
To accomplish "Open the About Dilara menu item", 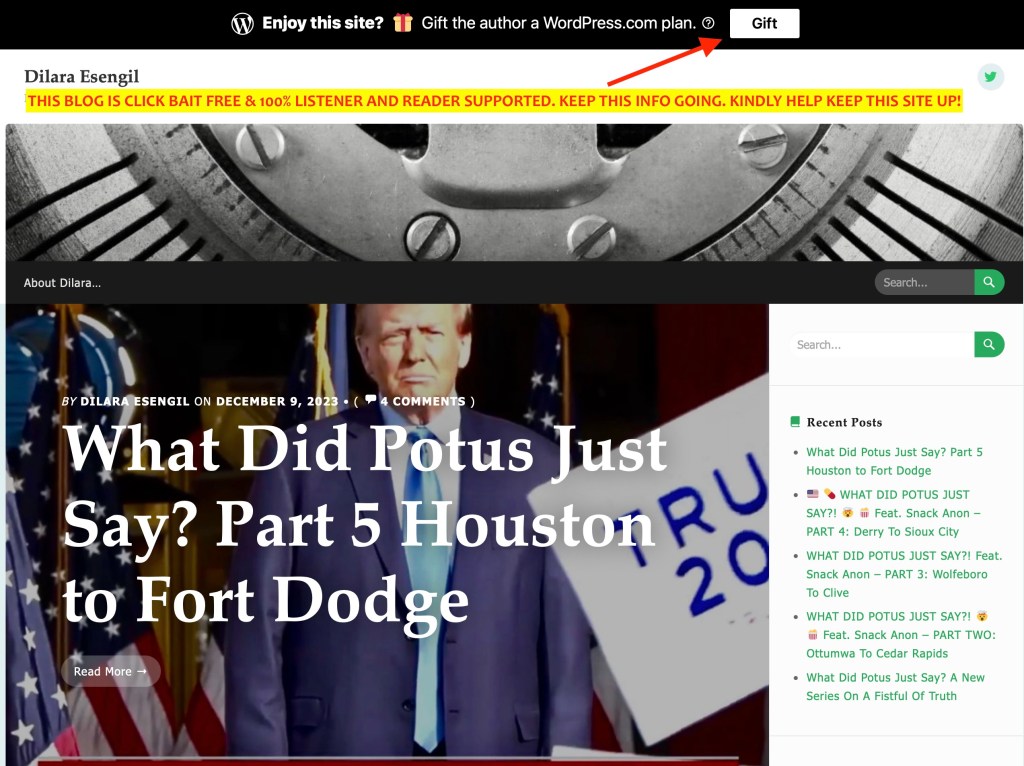I will (62, 283).
